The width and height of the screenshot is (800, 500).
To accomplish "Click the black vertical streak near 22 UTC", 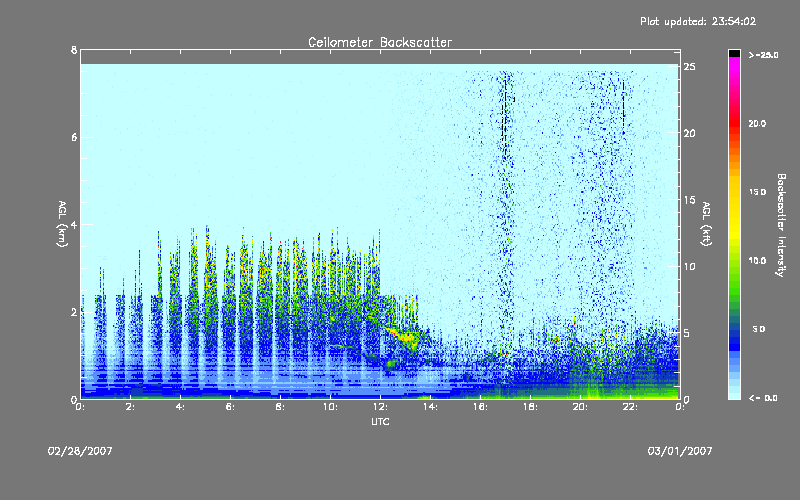I will (x=623, y=106).
